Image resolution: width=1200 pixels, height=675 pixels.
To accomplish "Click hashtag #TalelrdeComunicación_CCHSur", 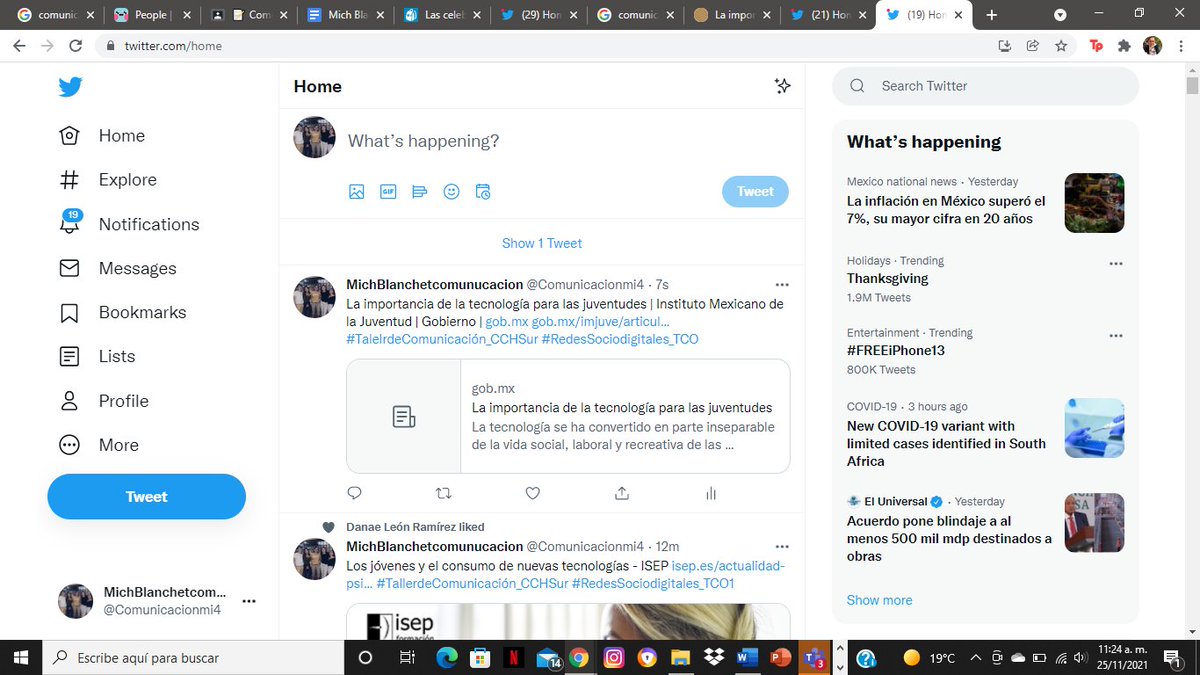I will [x=441, y=339].
